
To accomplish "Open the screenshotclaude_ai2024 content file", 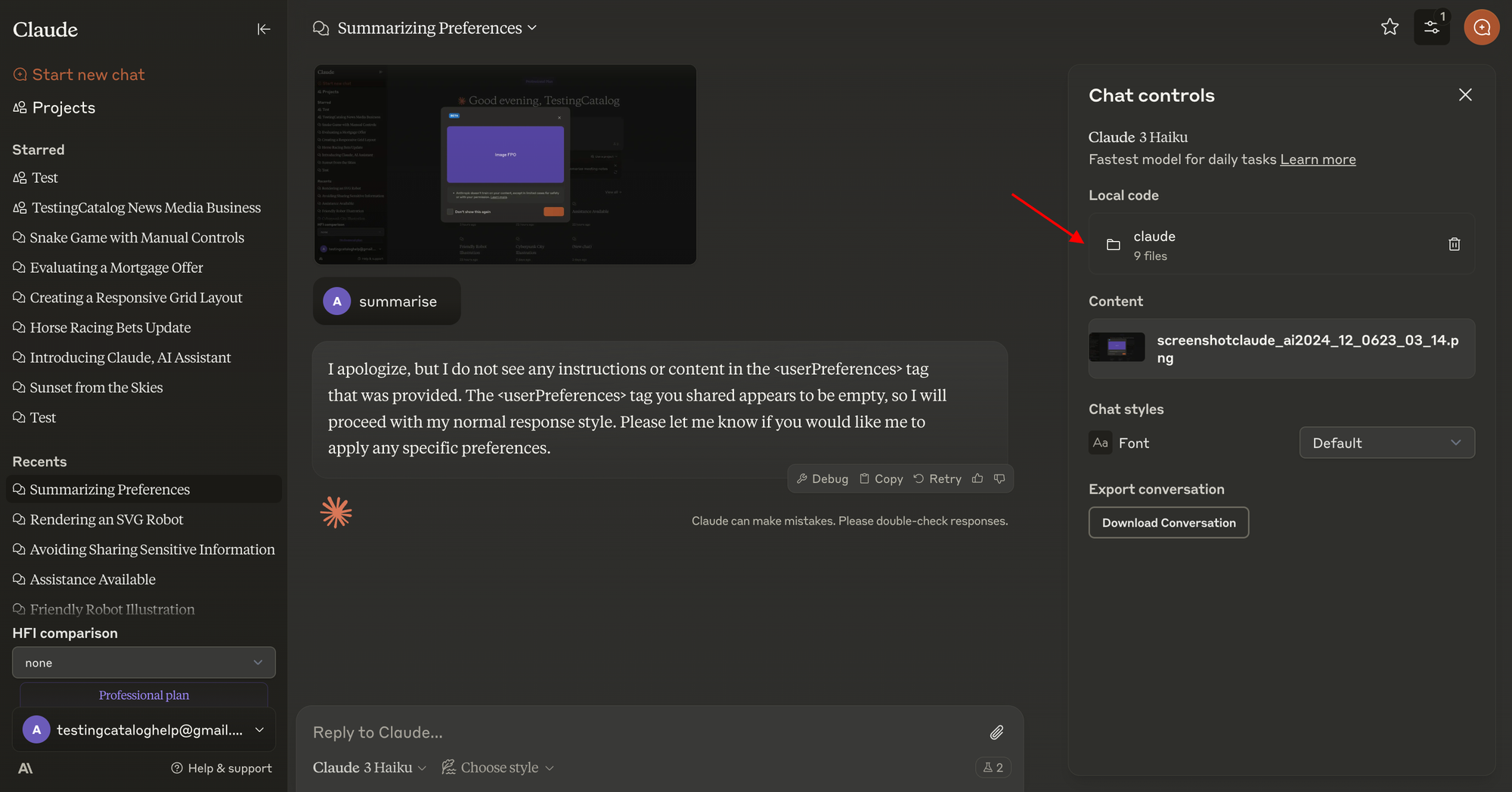I will 1281,348.
